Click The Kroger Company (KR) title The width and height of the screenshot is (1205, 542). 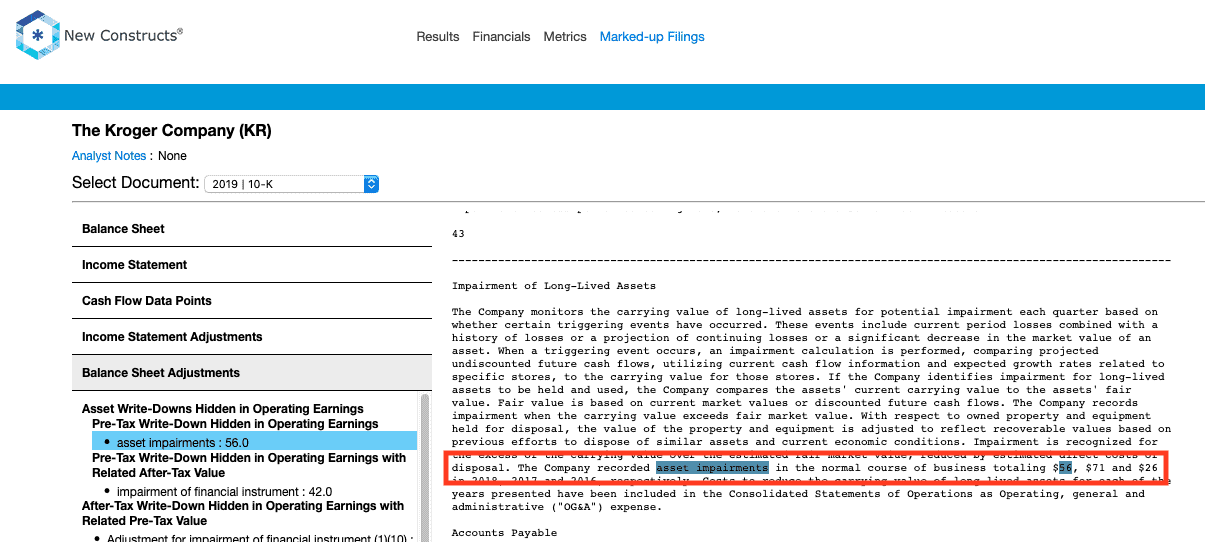[172, 131]
